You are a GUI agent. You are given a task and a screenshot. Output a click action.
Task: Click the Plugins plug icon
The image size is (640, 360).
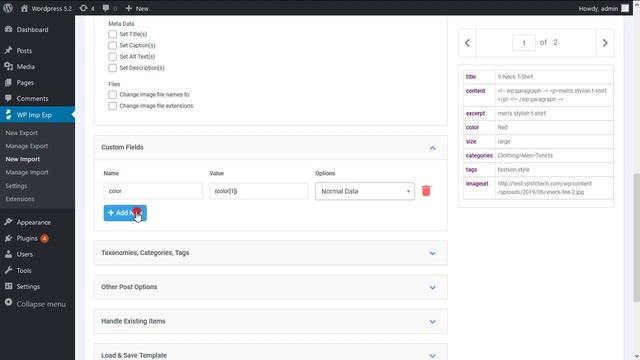pos(9,238)
